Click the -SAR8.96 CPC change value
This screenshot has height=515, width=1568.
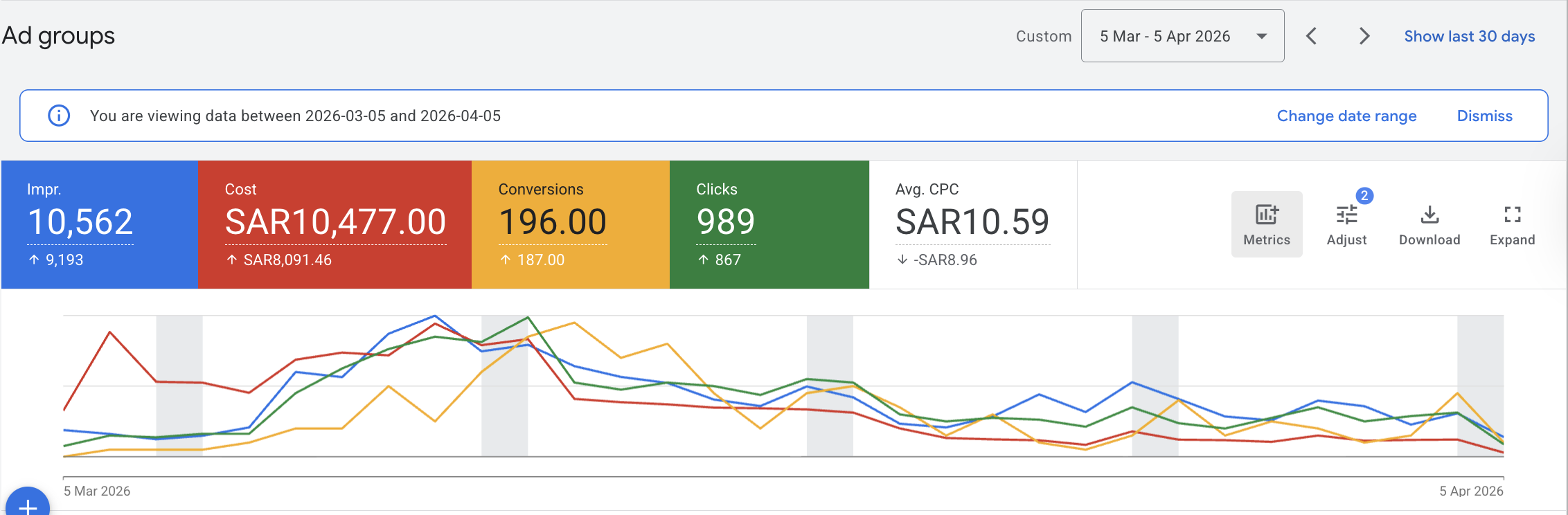point(945,260)
